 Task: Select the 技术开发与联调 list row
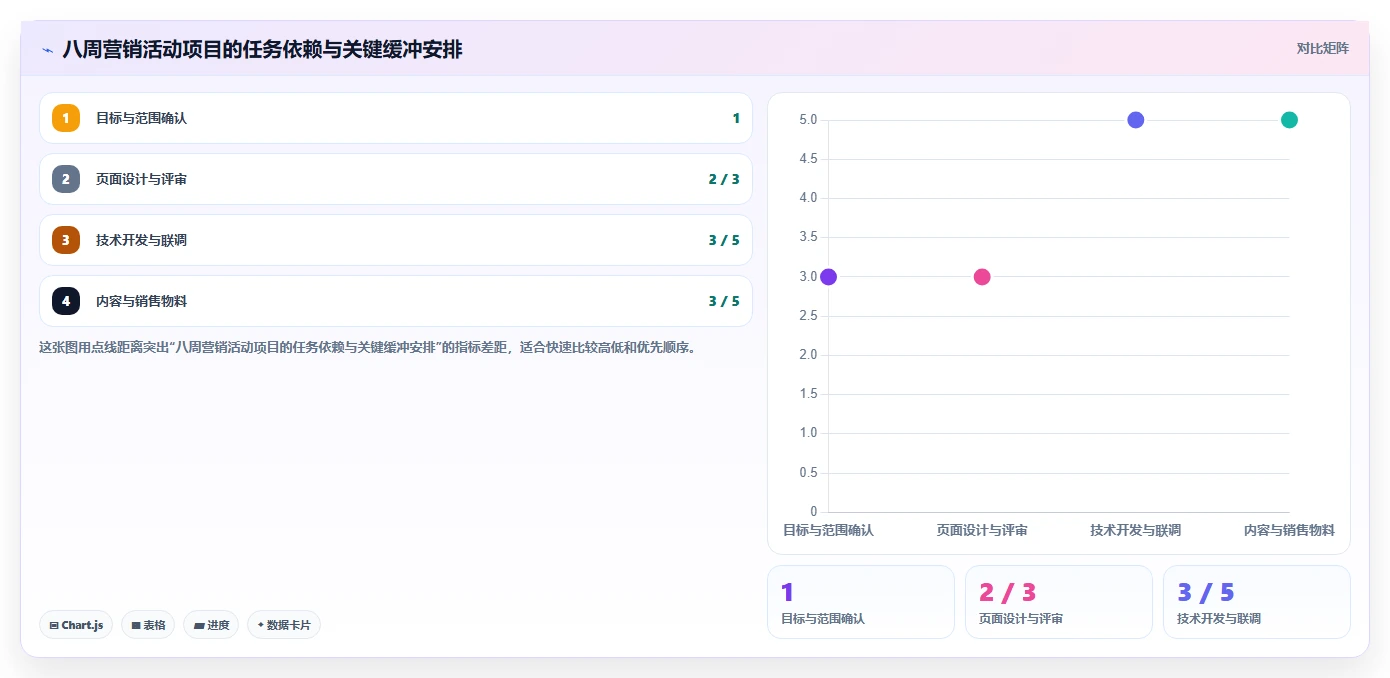point(396,240)
